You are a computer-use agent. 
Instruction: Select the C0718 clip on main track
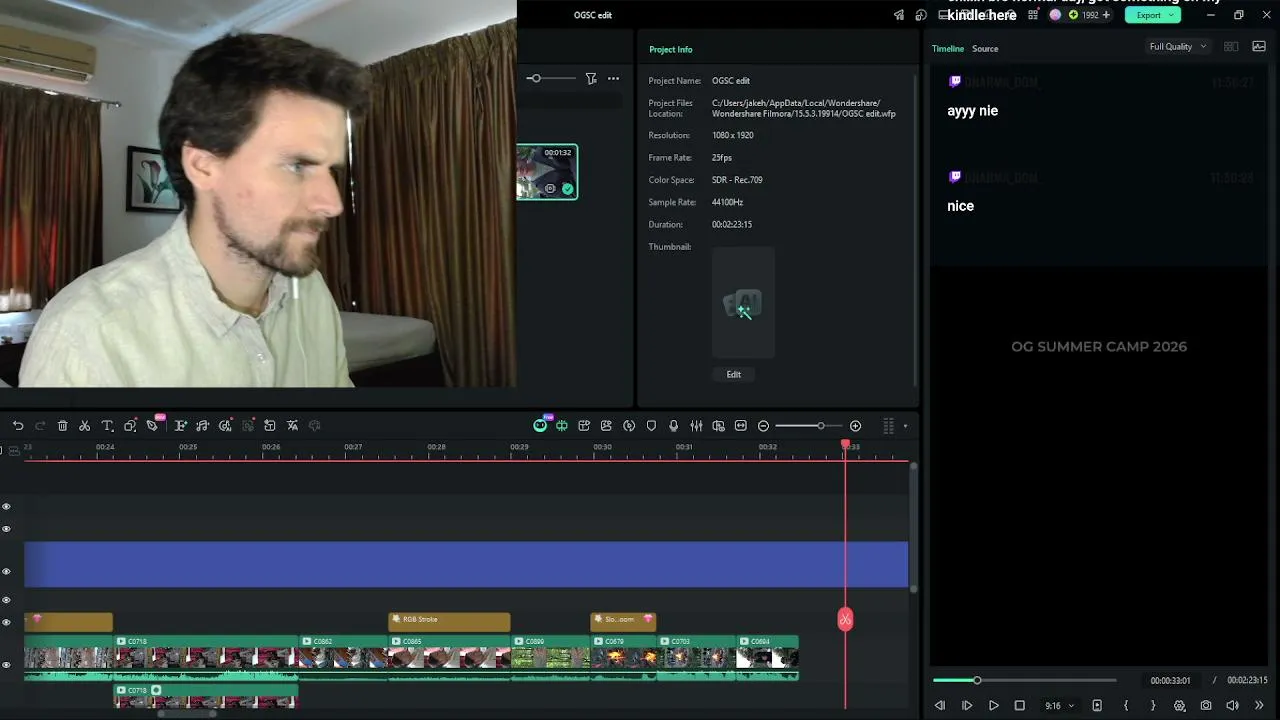(x=205, y=657)
